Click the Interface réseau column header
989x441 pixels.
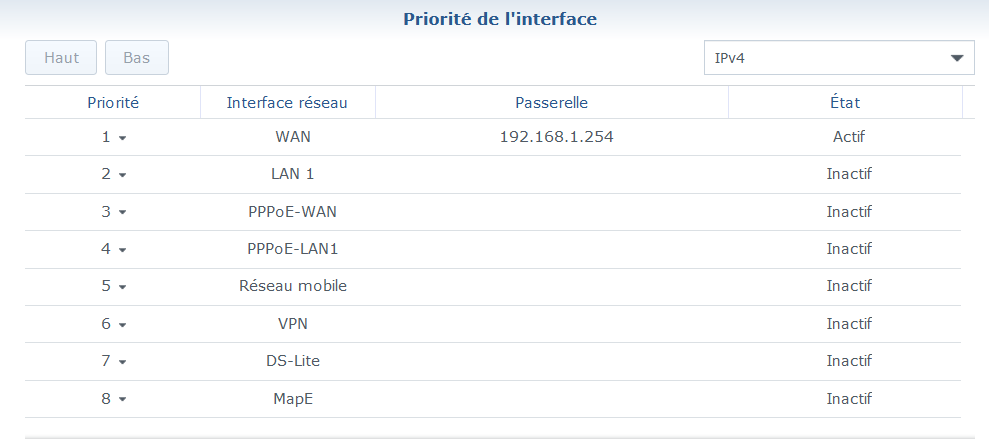287,102
